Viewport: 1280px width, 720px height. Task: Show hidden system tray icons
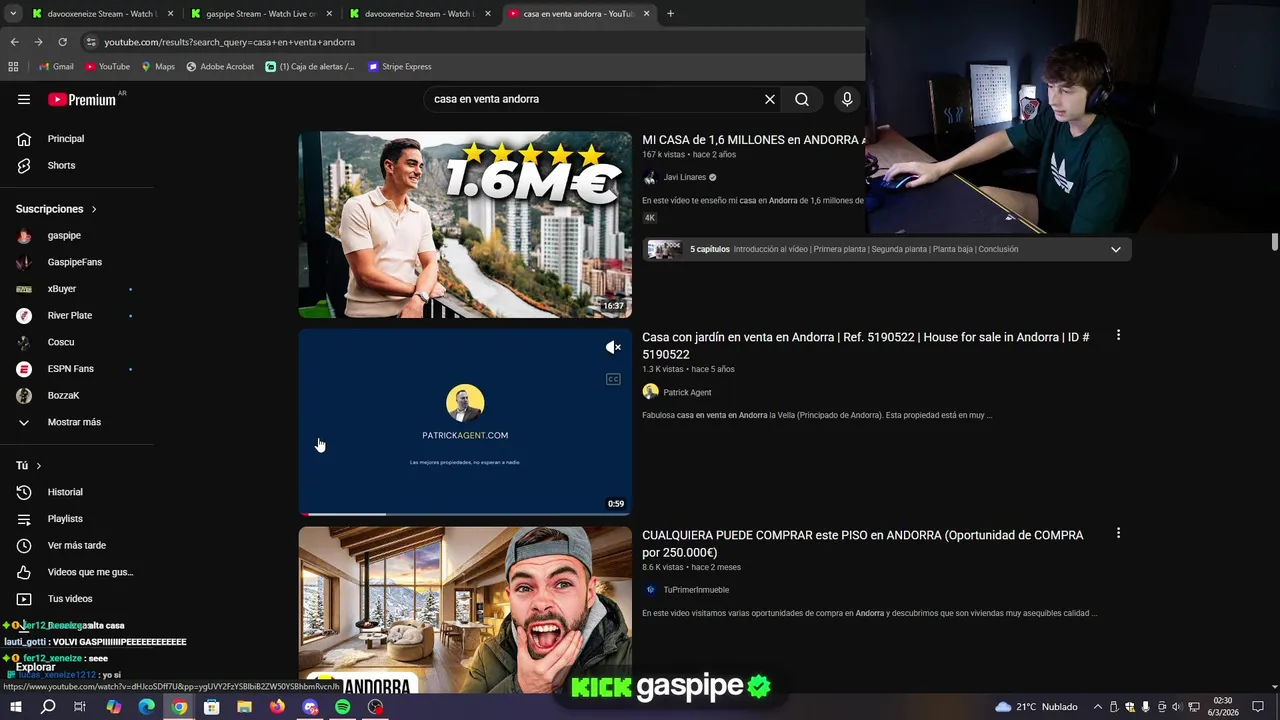[1097, 707]
